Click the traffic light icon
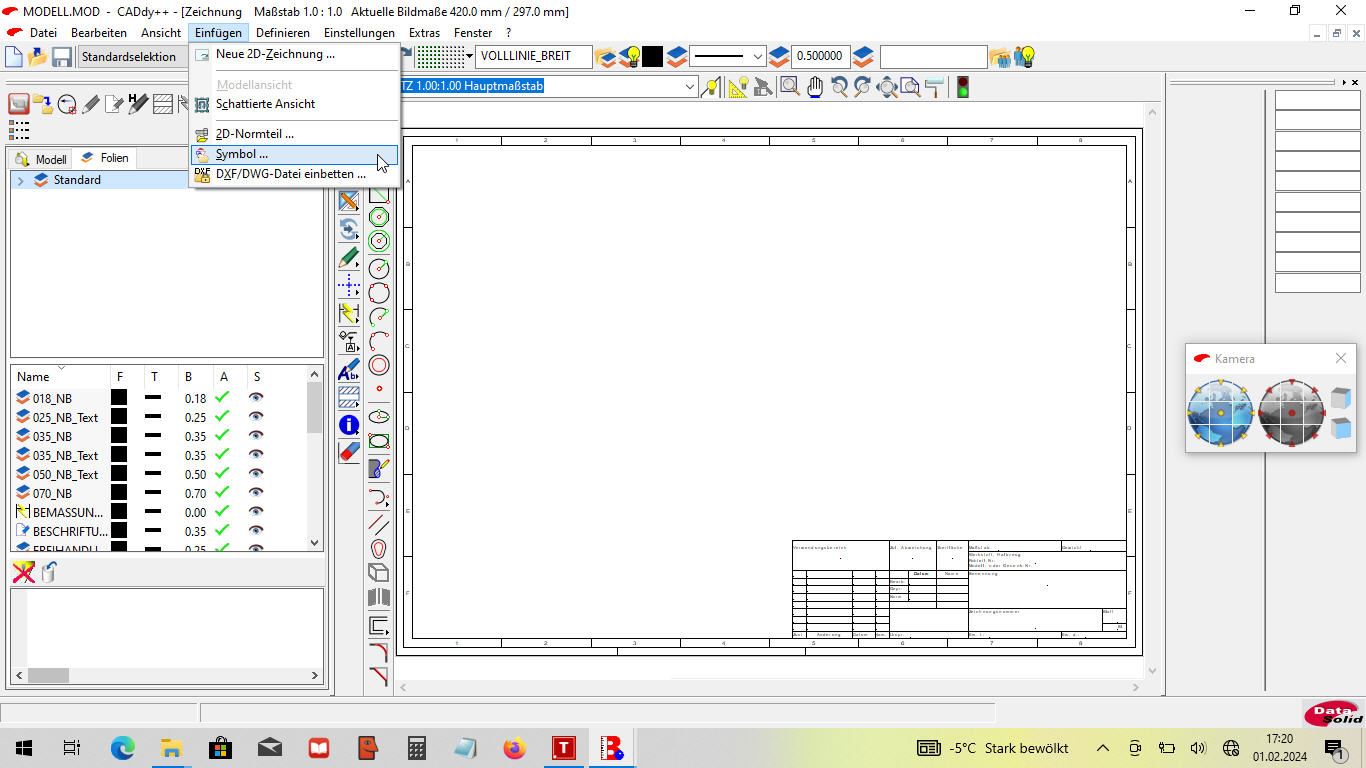Image resolution: width=1366 pixels, height=768 pixels. [963, 87]
